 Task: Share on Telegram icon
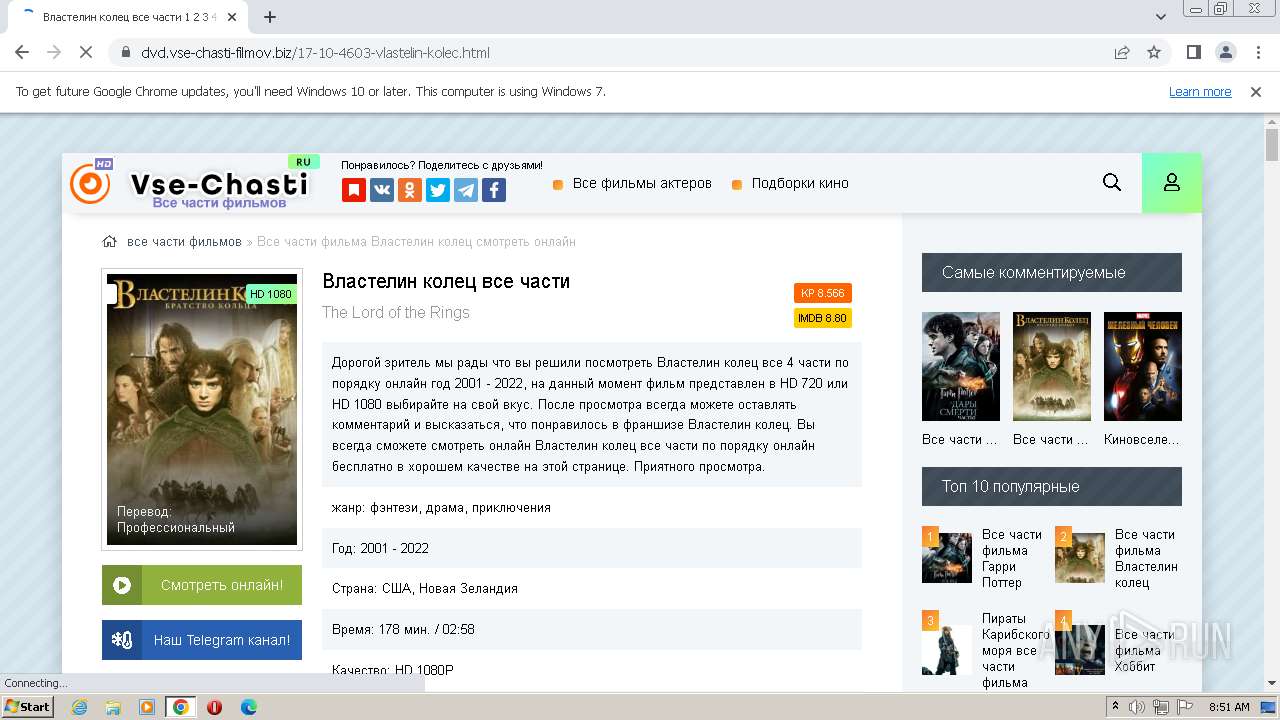click(466, 190)
